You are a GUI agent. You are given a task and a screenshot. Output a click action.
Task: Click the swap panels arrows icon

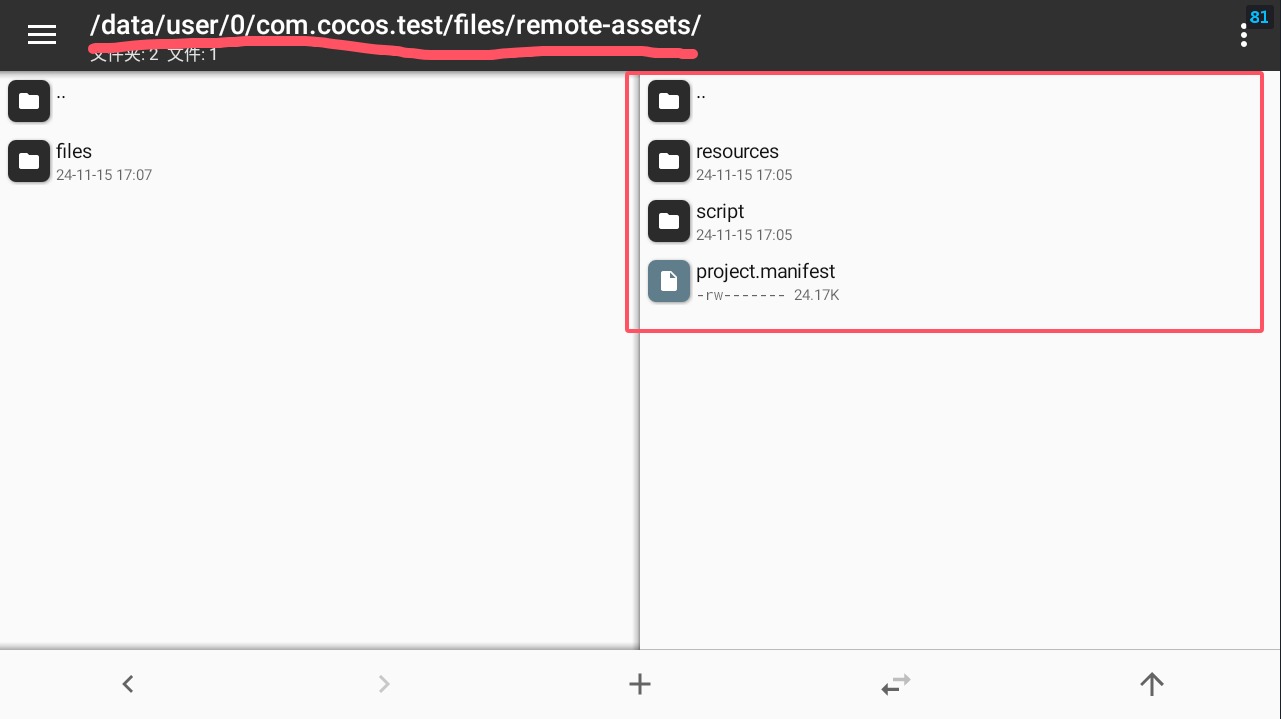(896, 684)
